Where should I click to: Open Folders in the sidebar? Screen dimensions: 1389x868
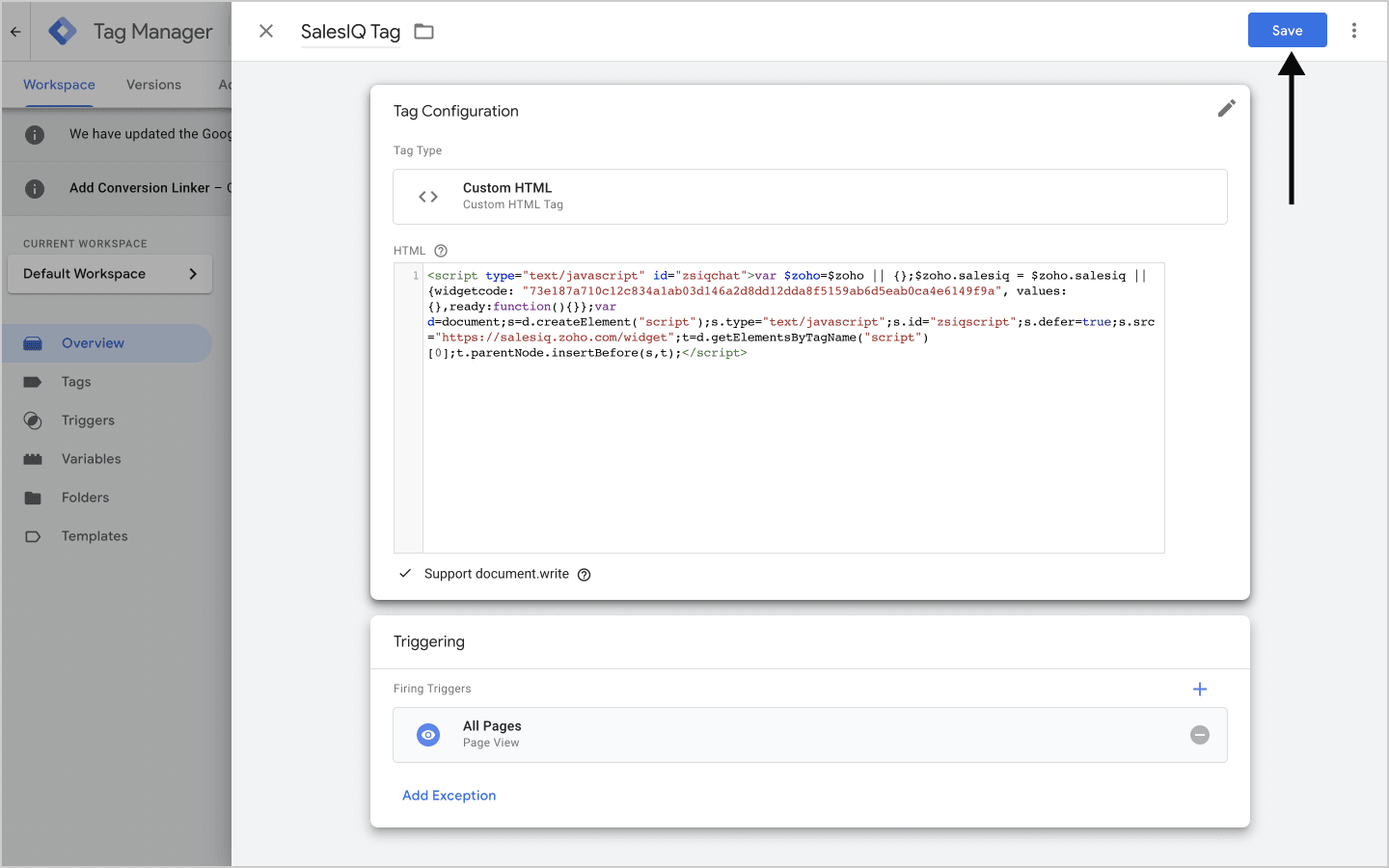click(85, 498)
